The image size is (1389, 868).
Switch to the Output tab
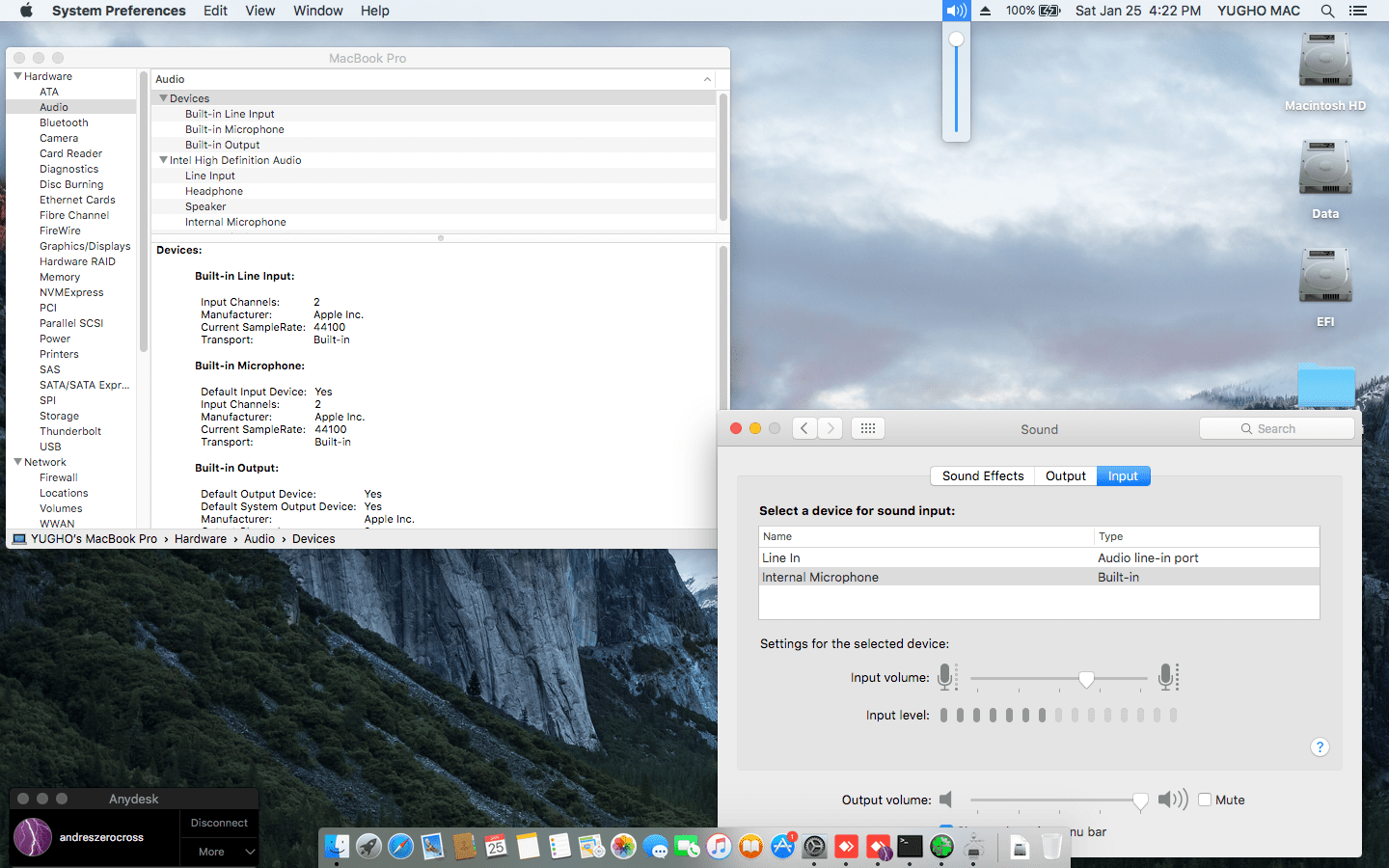(x=1066, y=476)
